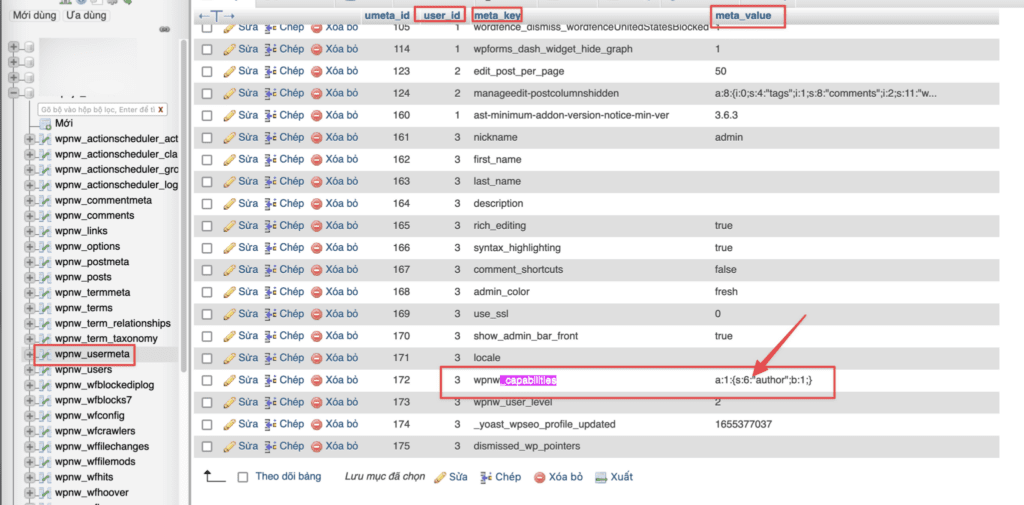This screenshot has width=1024, height=505.
Task: Expand the wpnw_wfconfig tree node
Action: [x=29, y=415]
